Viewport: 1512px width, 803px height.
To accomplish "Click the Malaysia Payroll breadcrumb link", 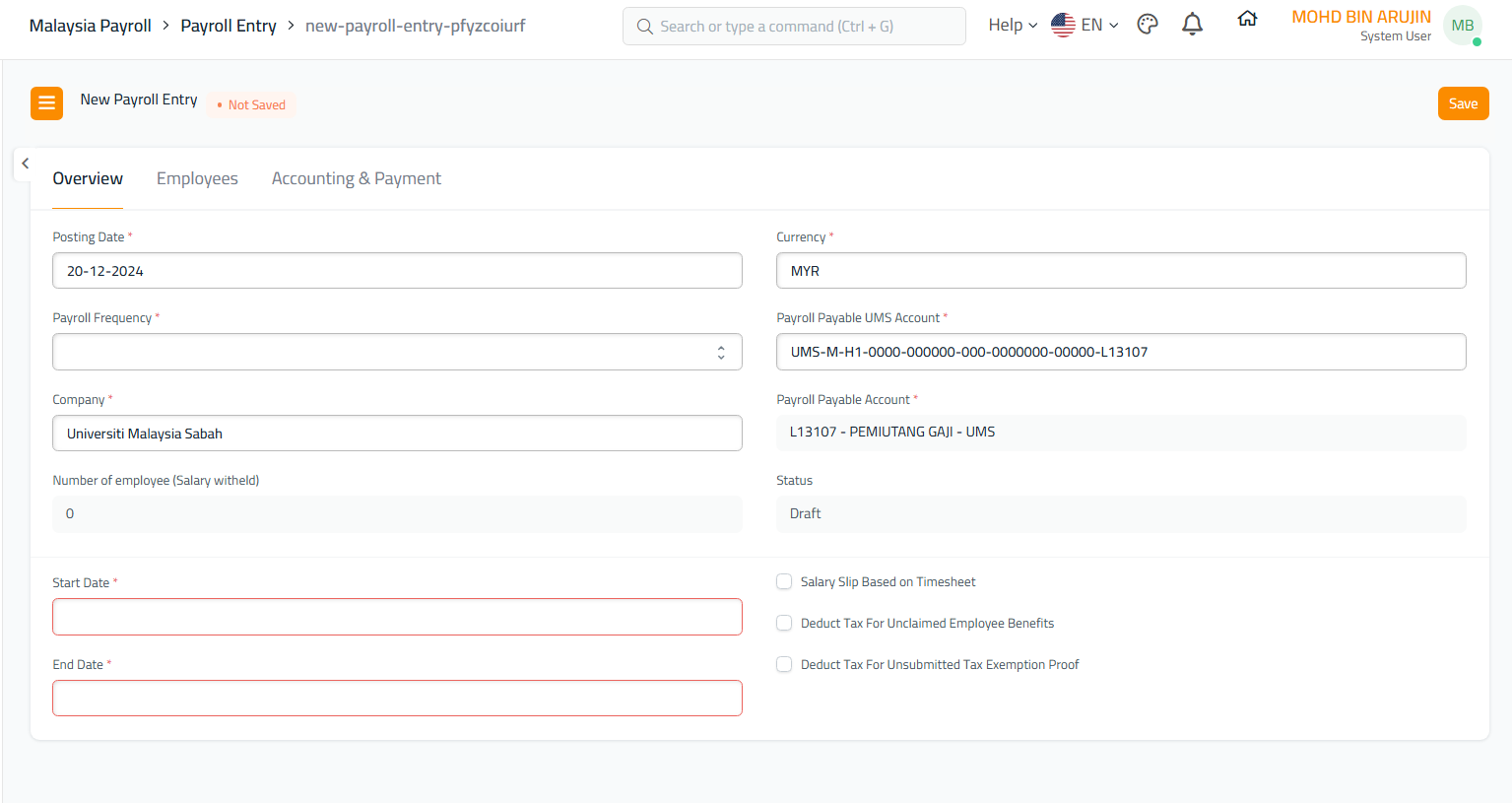I will point(91,26).
